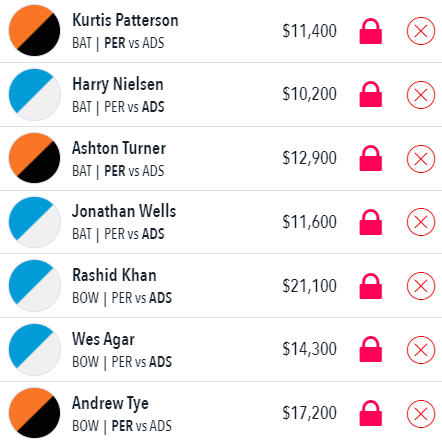Toggle lock on Rashid Khan
Screen dimensions: 442x441
pyautogui.click(x=371, y=286)
